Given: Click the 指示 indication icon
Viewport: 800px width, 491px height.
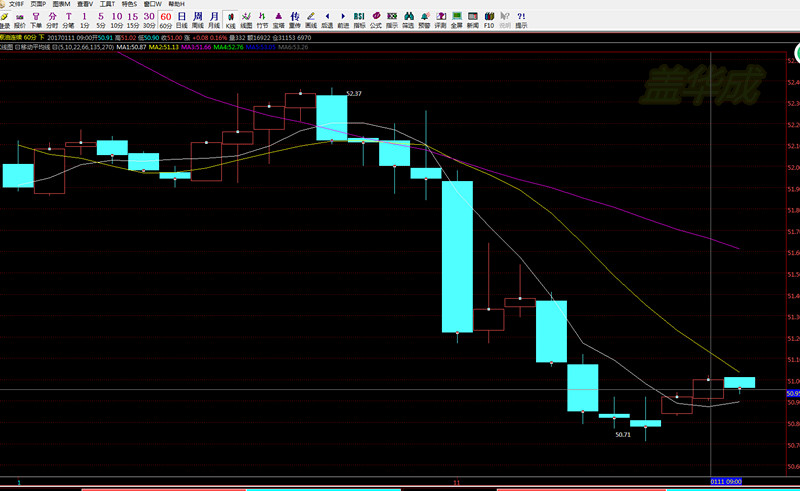Looking at the screenshot, I should click(392, 20).
